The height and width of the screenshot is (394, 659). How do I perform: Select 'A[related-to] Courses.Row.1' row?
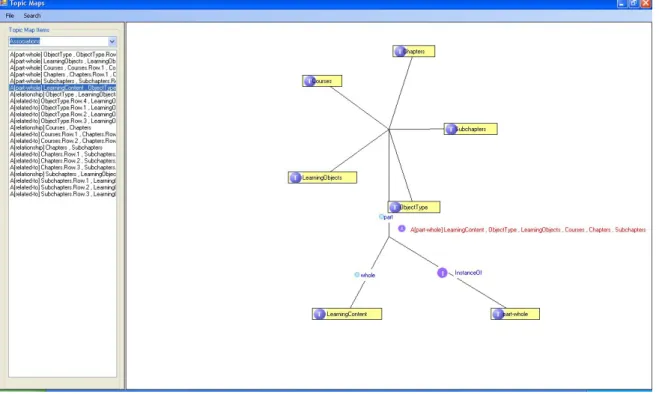pos(63,135)
